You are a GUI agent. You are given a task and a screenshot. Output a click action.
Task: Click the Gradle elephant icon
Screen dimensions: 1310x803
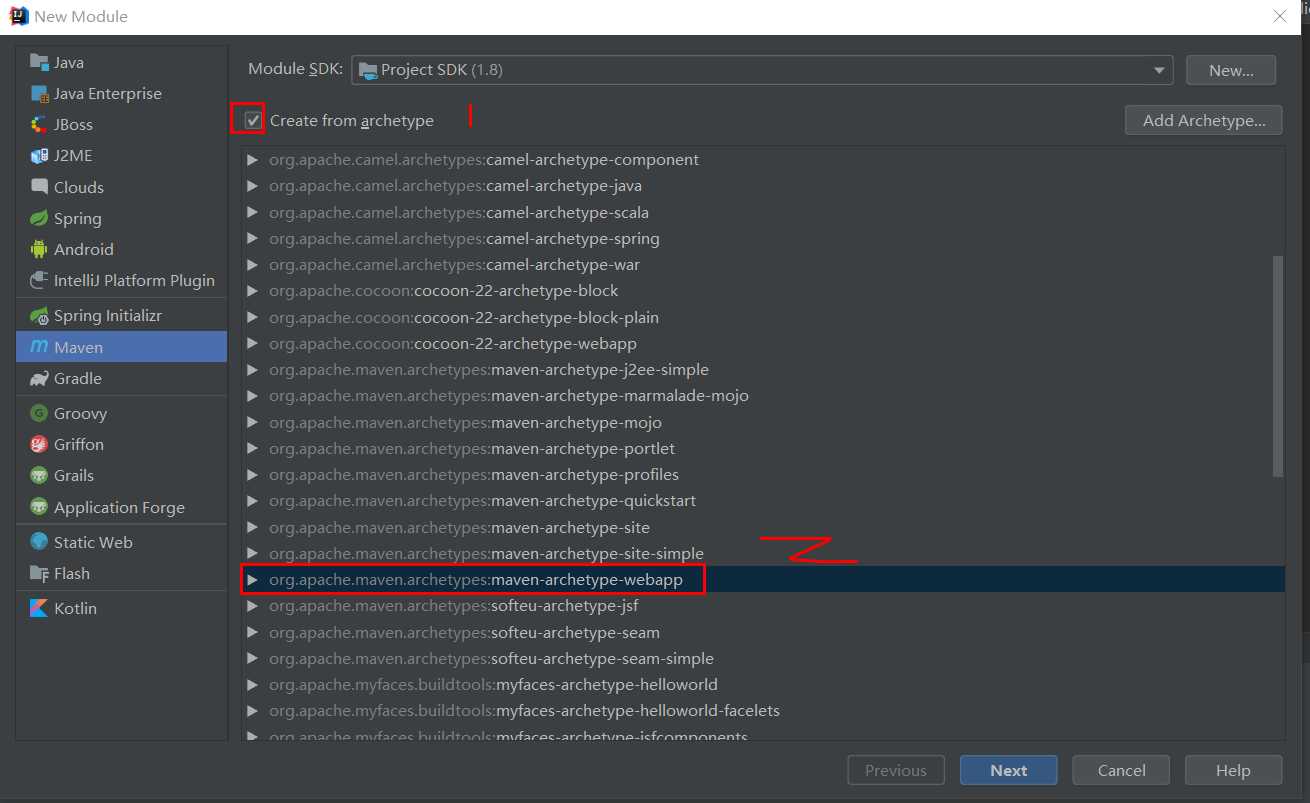[39, 378]
